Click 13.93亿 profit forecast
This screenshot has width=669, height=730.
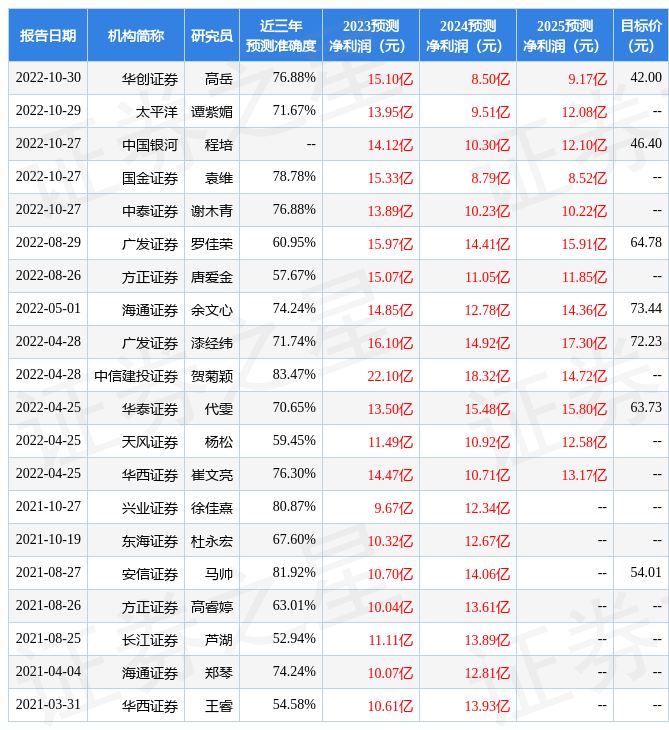[x=487, y=707]
